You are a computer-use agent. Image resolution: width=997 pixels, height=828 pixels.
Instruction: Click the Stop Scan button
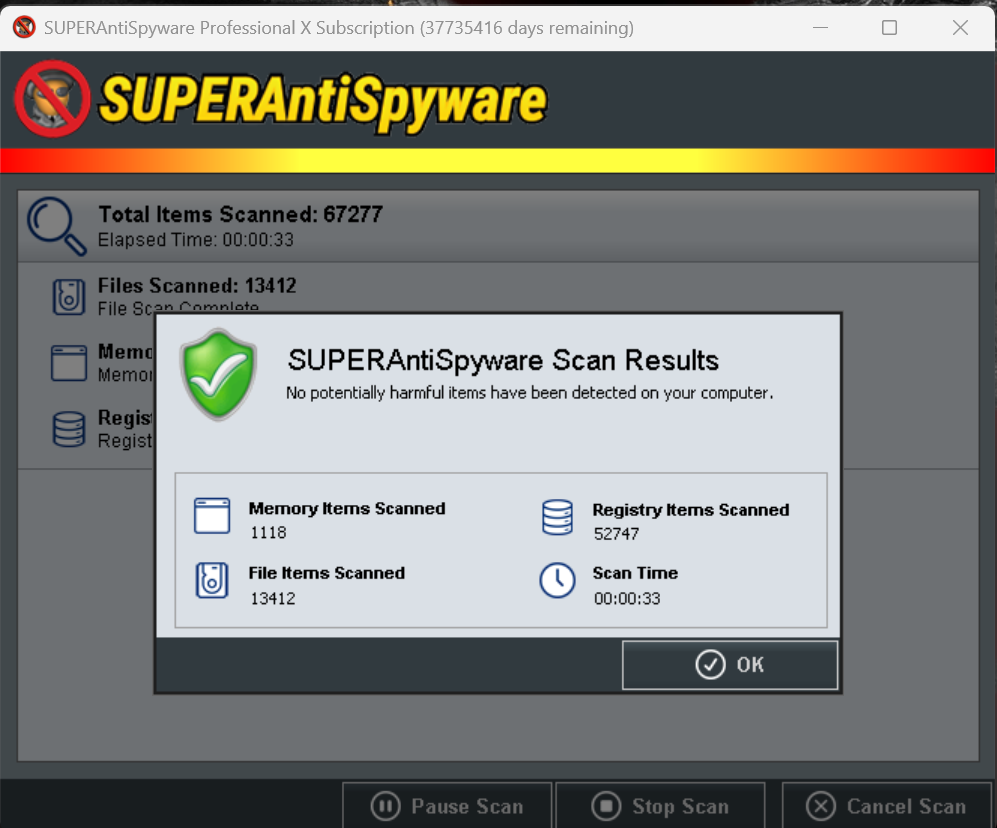click(660, 806)
